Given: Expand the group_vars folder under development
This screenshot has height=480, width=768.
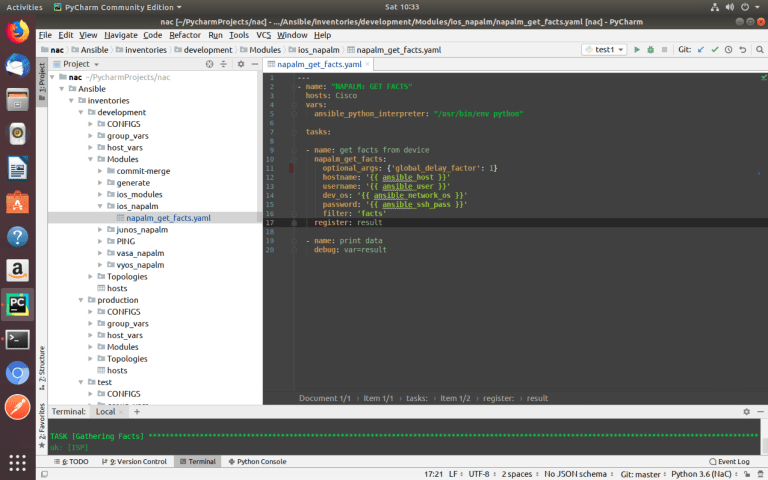Looking at the screenshot, I should [91, 136].
